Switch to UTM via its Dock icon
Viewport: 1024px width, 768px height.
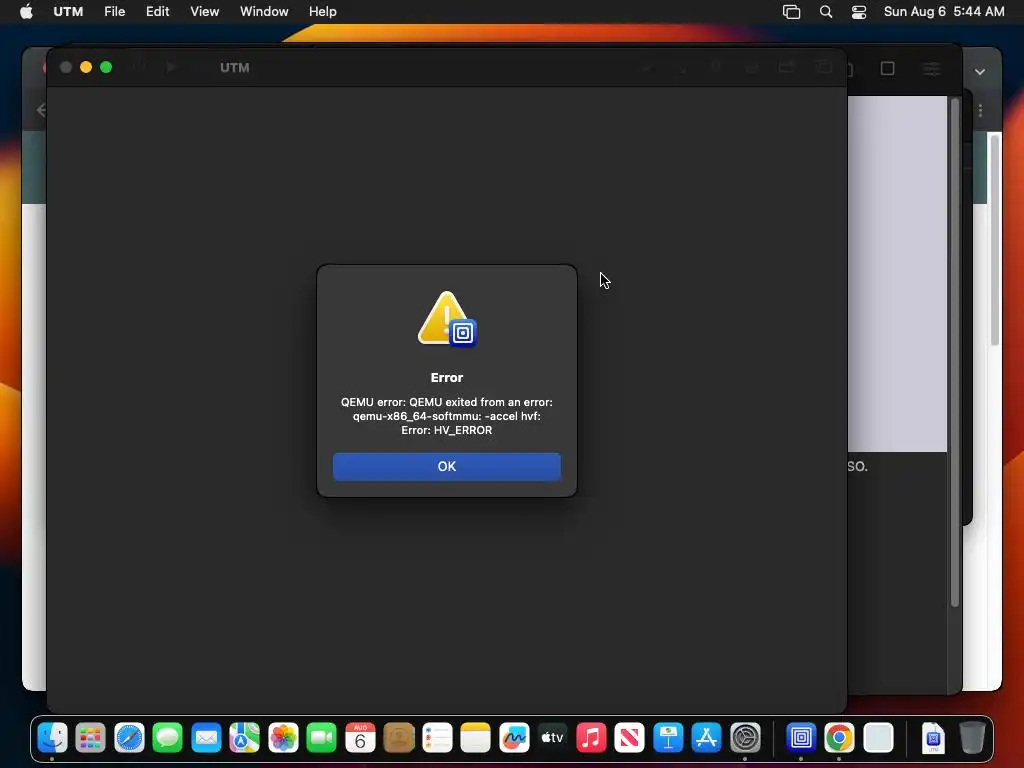point(801,738)
